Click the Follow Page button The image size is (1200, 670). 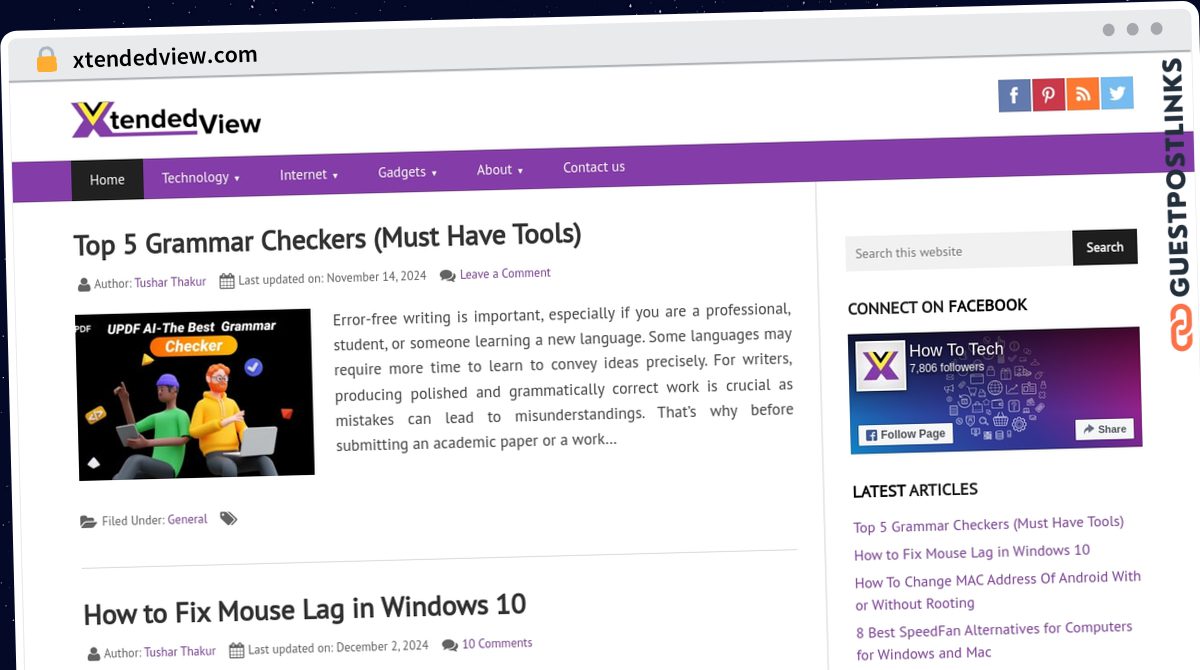point(907,434)
